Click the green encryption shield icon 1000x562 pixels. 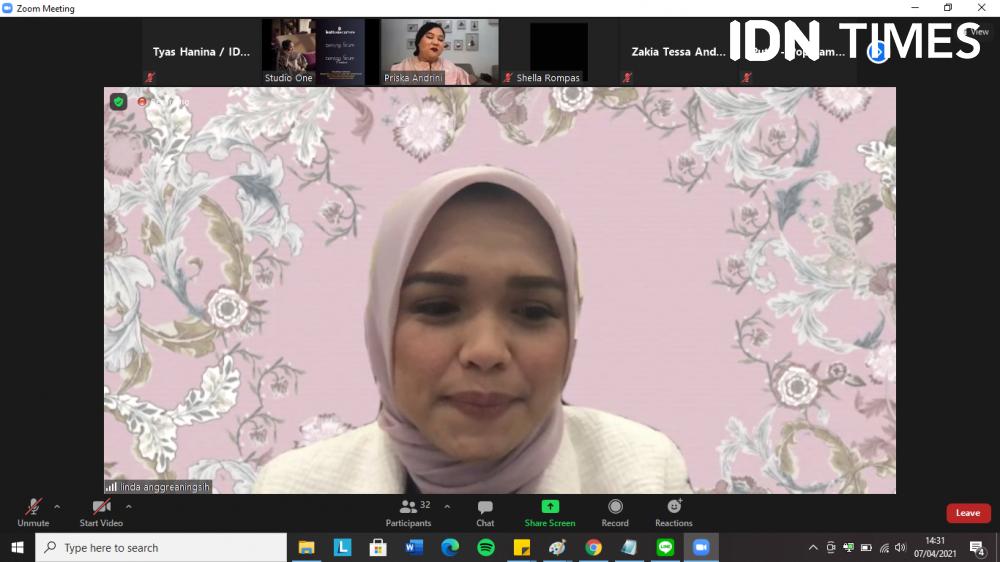click(x=119, y=102)
